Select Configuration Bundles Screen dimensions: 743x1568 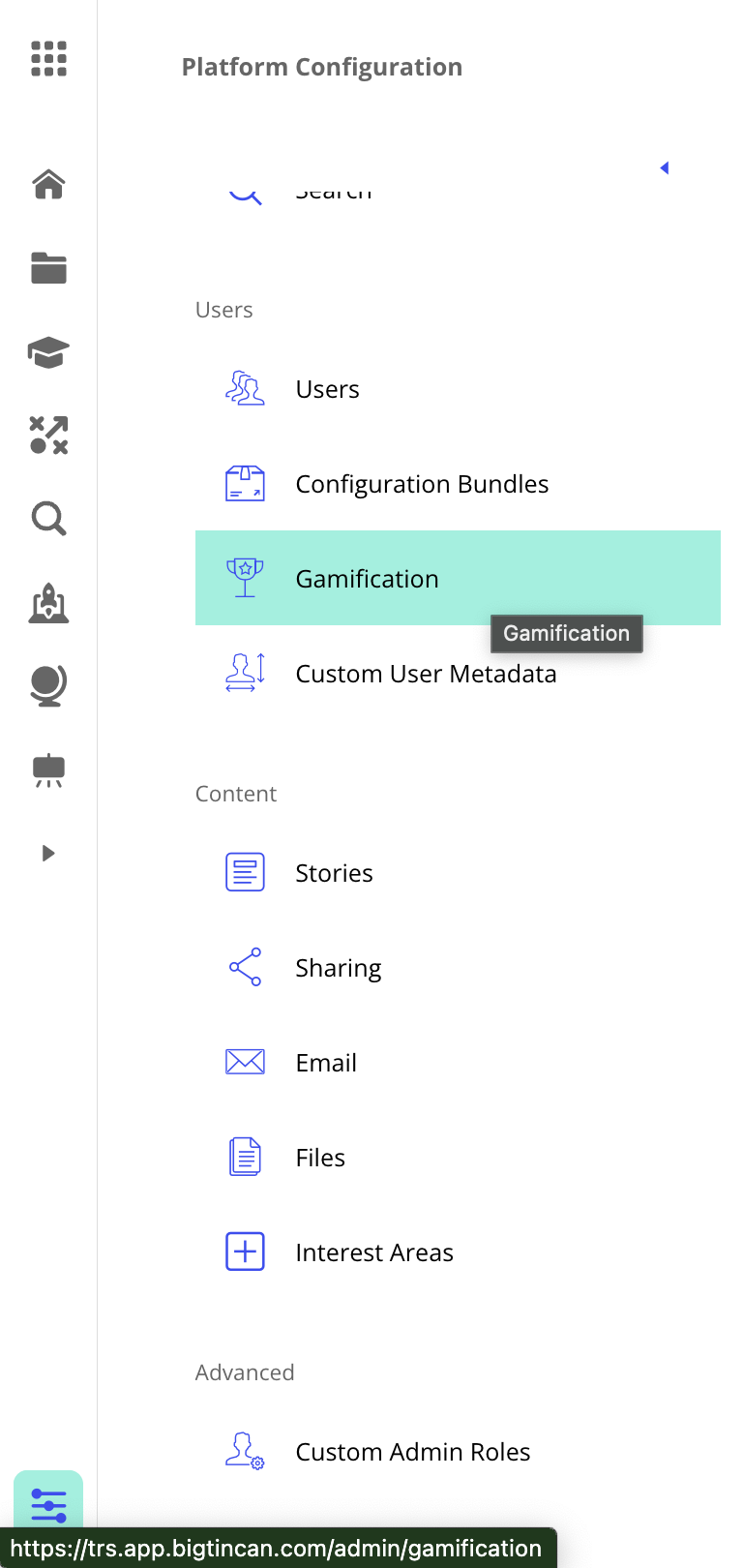(x=422, y=484)
